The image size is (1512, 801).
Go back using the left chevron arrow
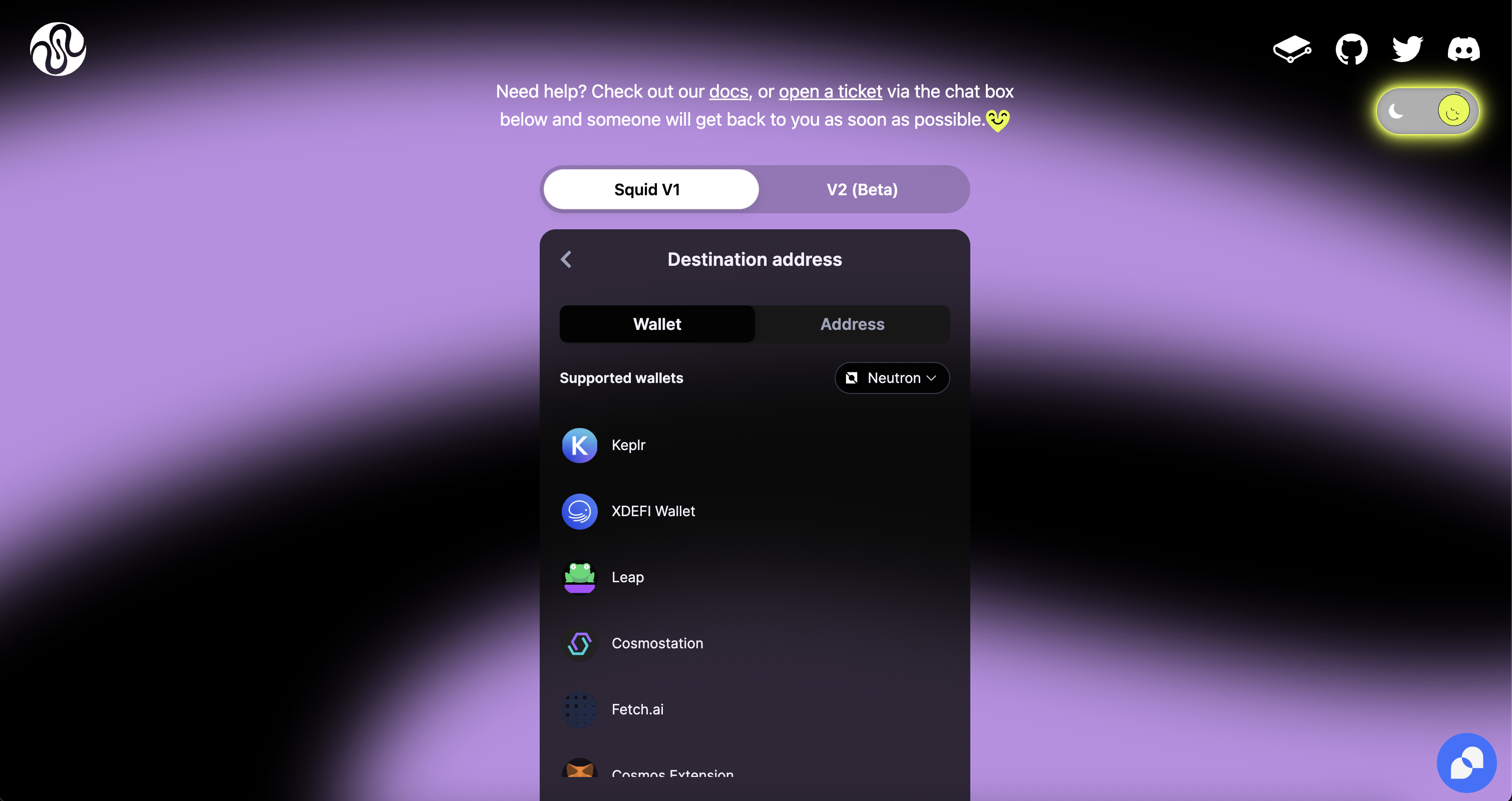pos(566,259)
